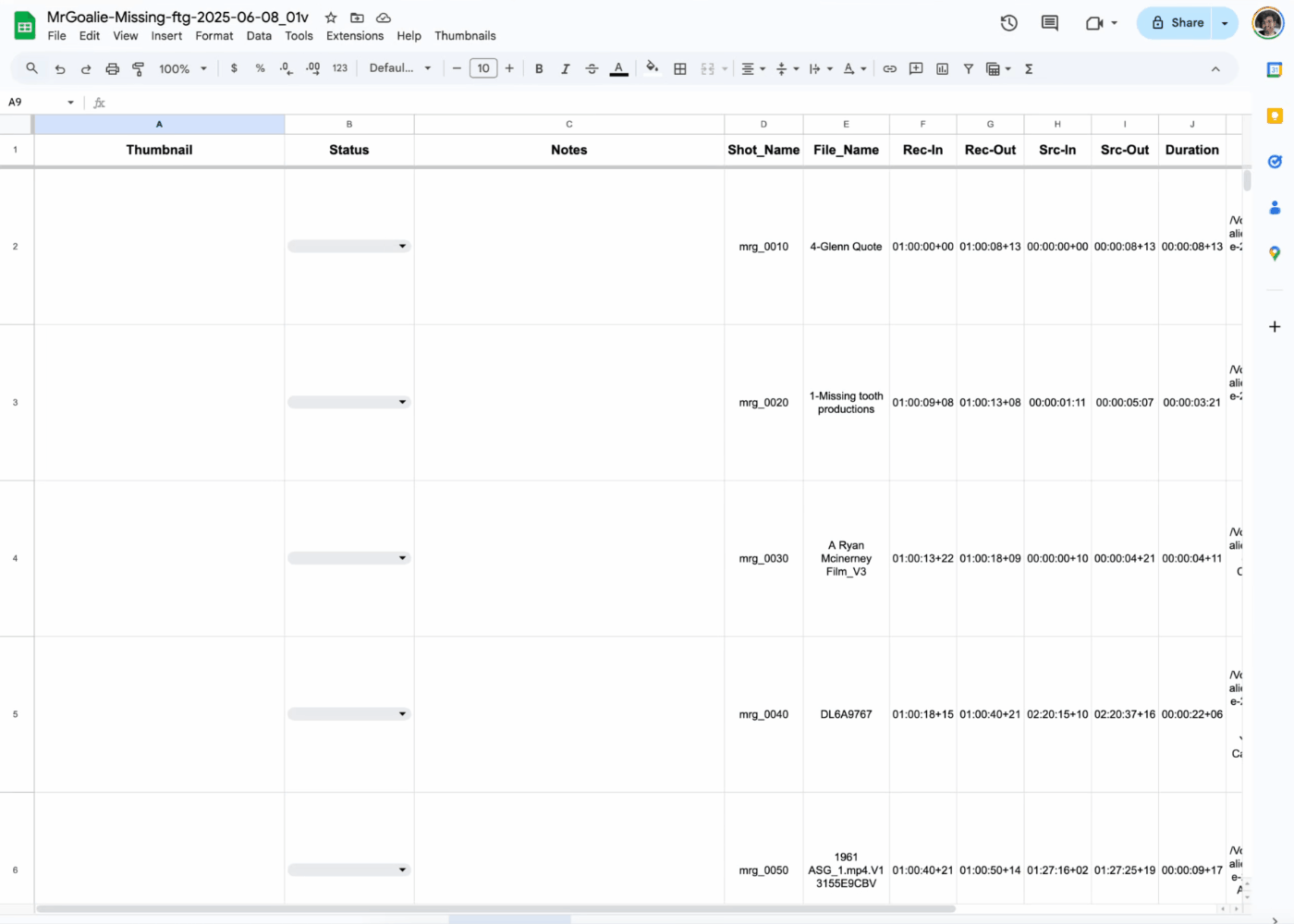Screen dimensions: 1294x924
Task: Open version history clock icon
Action: (1009, 23)
